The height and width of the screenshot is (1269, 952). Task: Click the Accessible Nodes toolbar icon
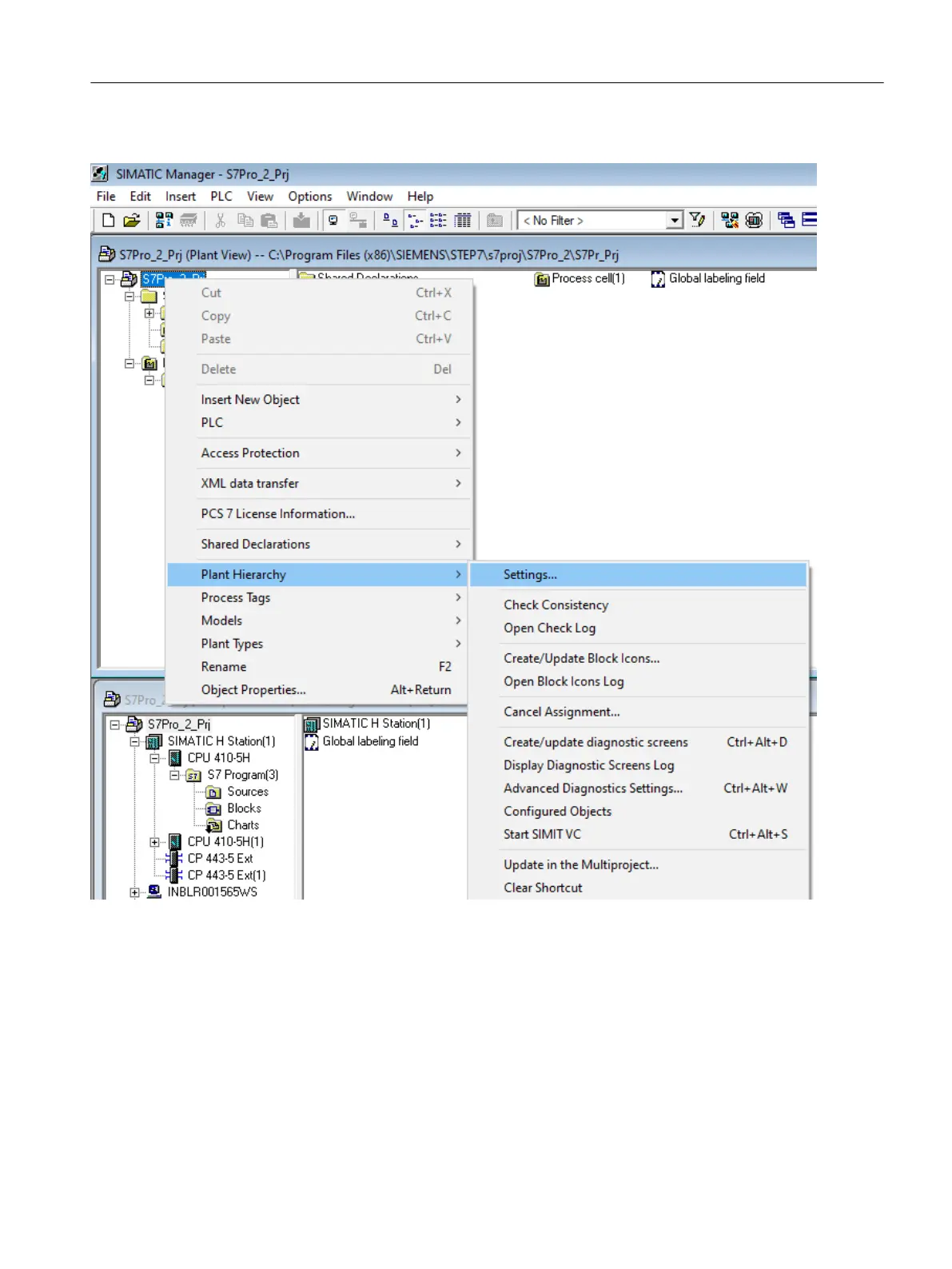tap(164, 220)
